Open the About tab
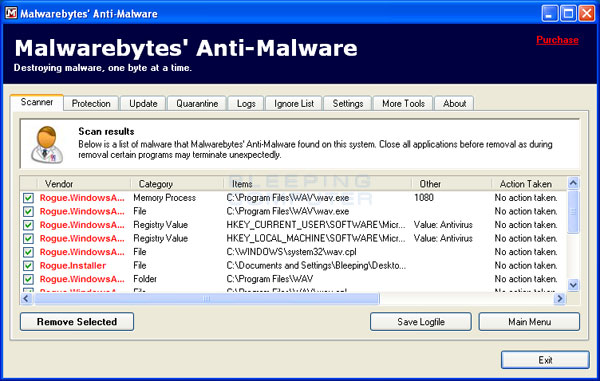This screenshot has width=600, height=381. (455, 104)
